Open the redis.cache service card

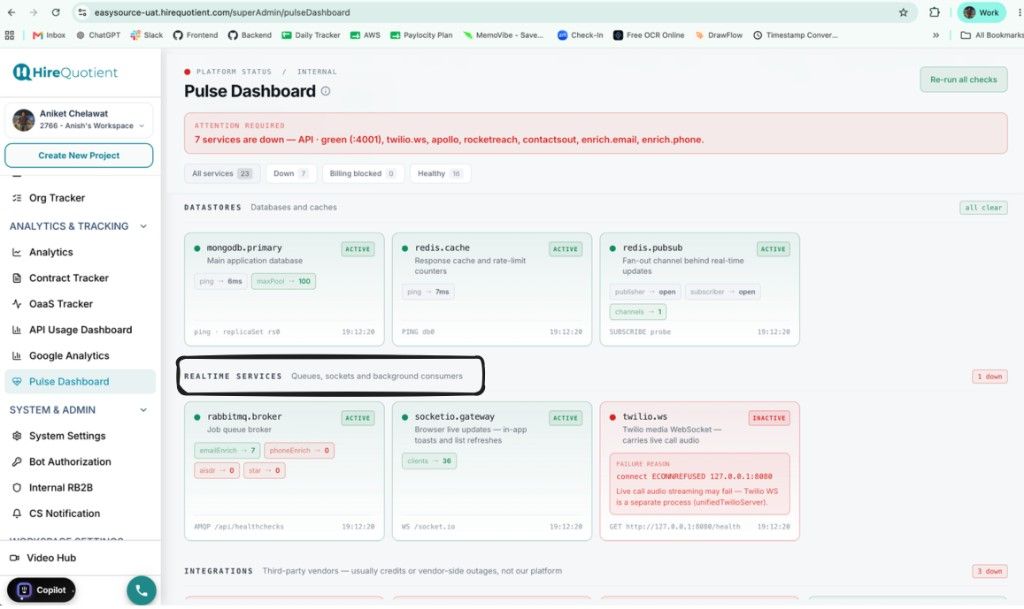tap(492, 289)
